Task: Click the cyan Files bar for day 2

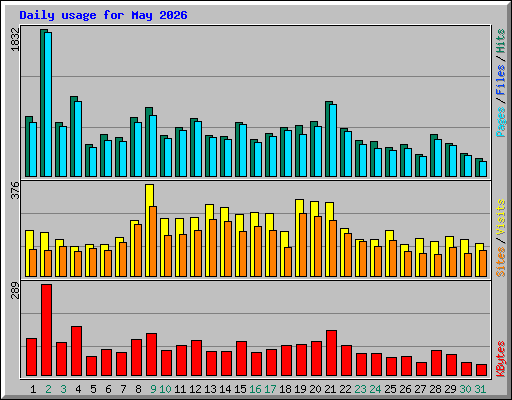Action: (x=48, y=104)
